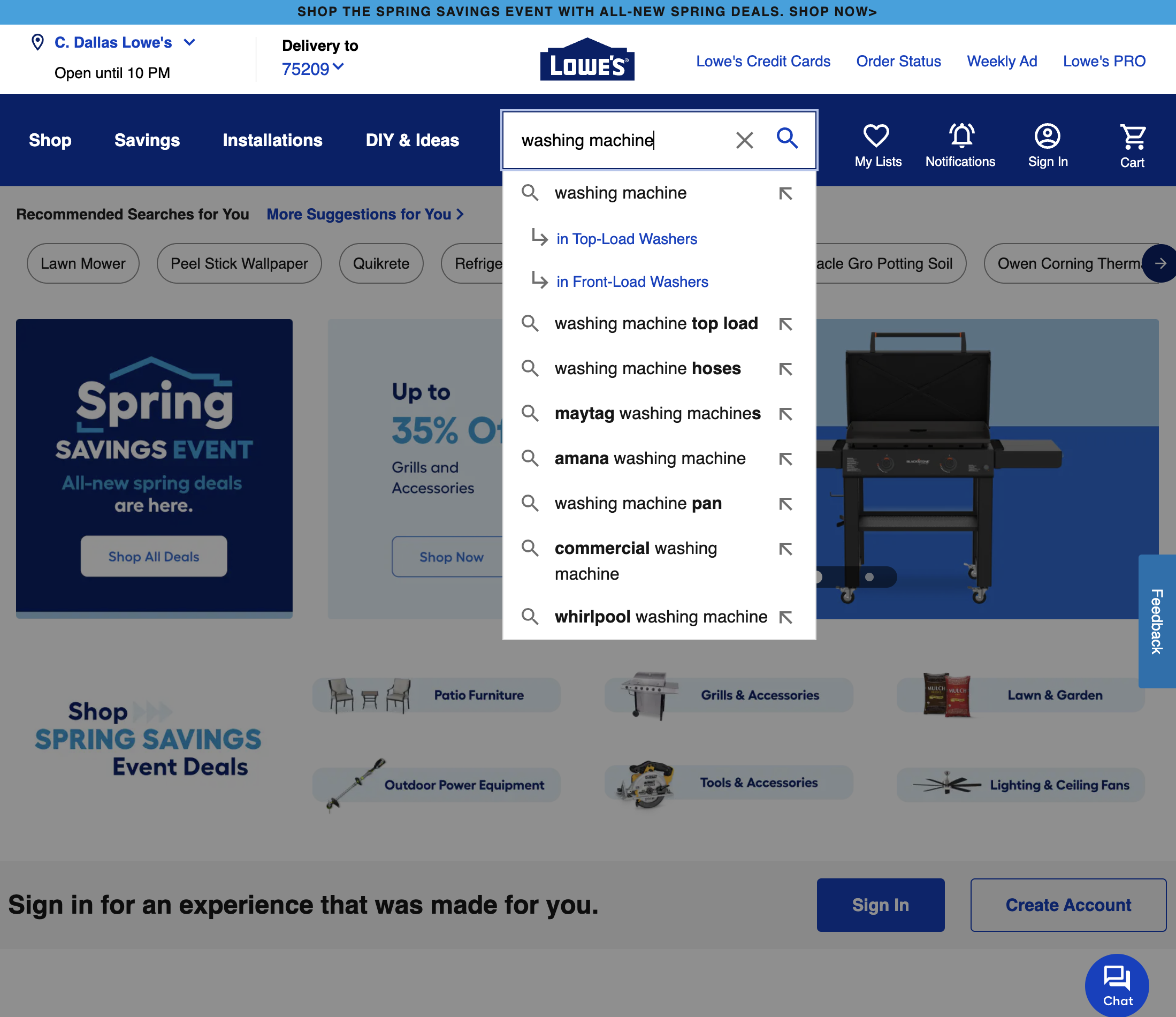Open the Shop menu
The height and width of the screenshot is (1017, 1176).
pyautogui.click(x=50, y=140)
